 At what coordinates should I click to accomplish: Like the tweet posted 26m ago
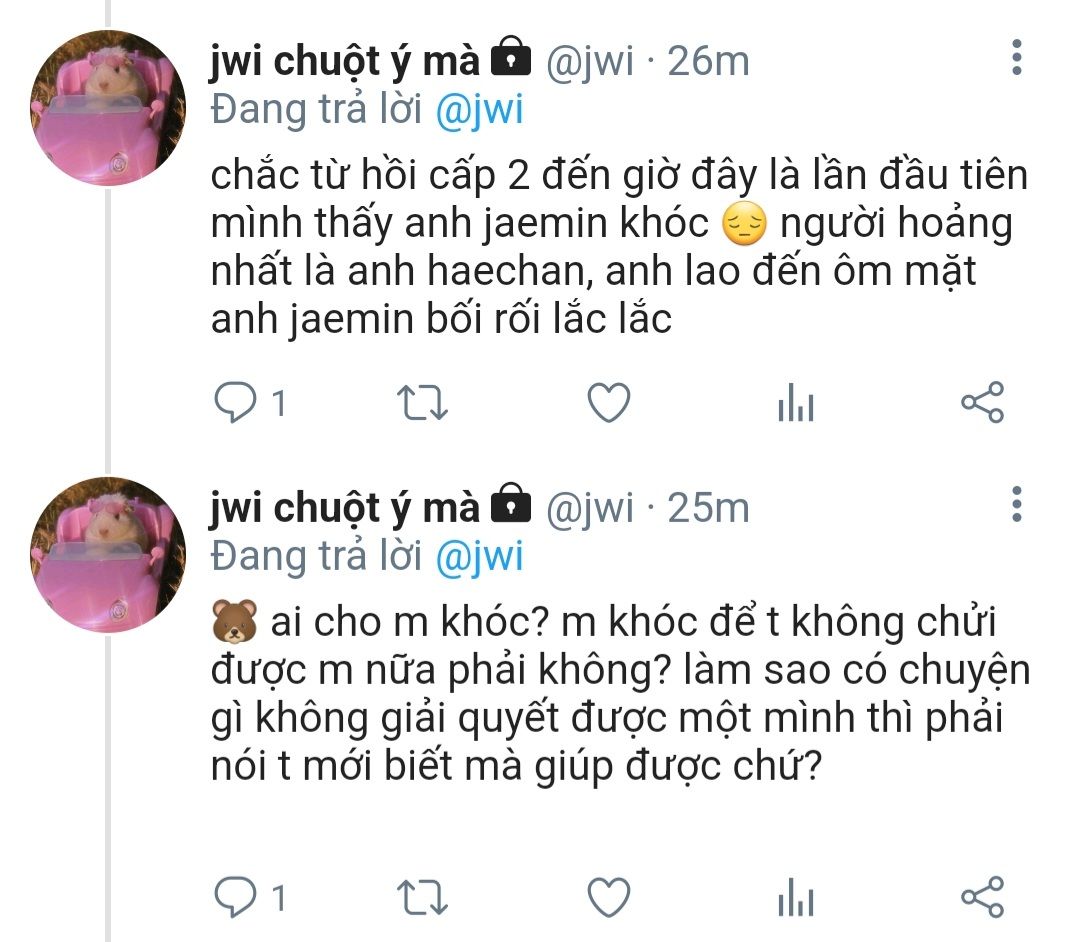pos(608,402)
